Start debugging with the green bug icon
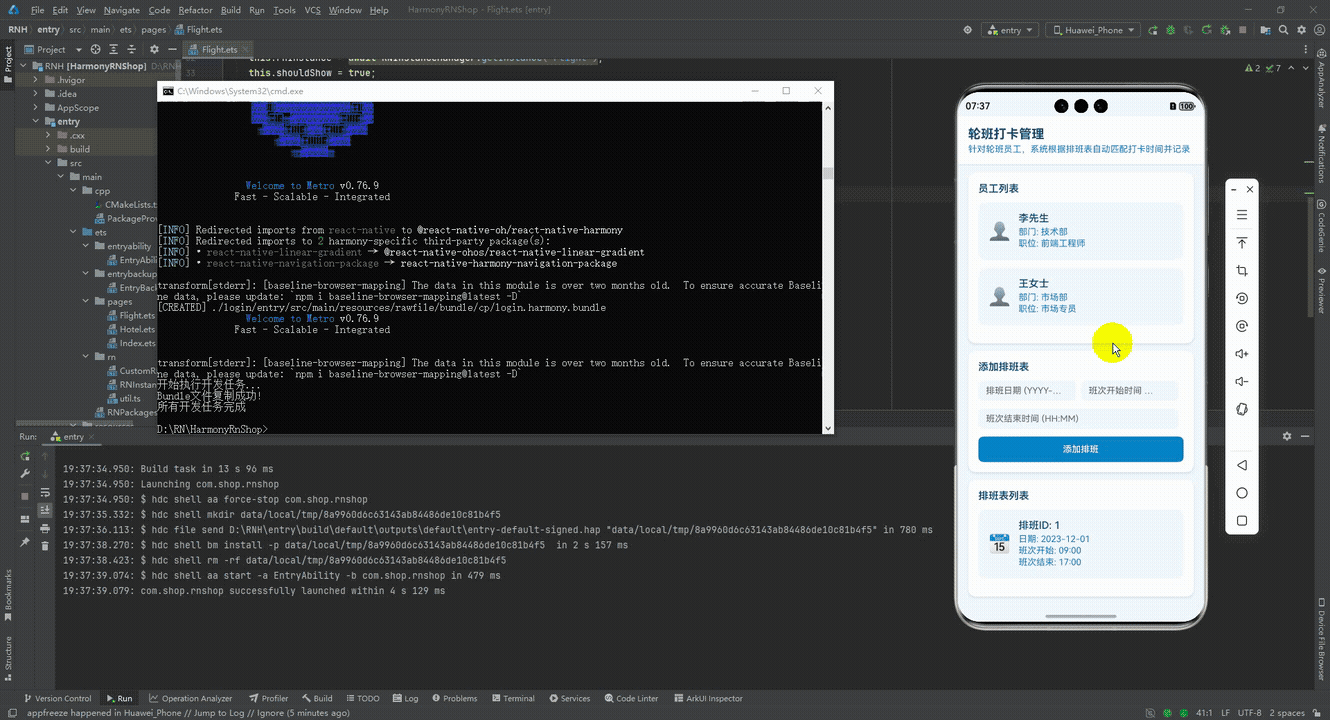The width and height of the screenshot is (1330, 720). click(x=1171, y=30)
